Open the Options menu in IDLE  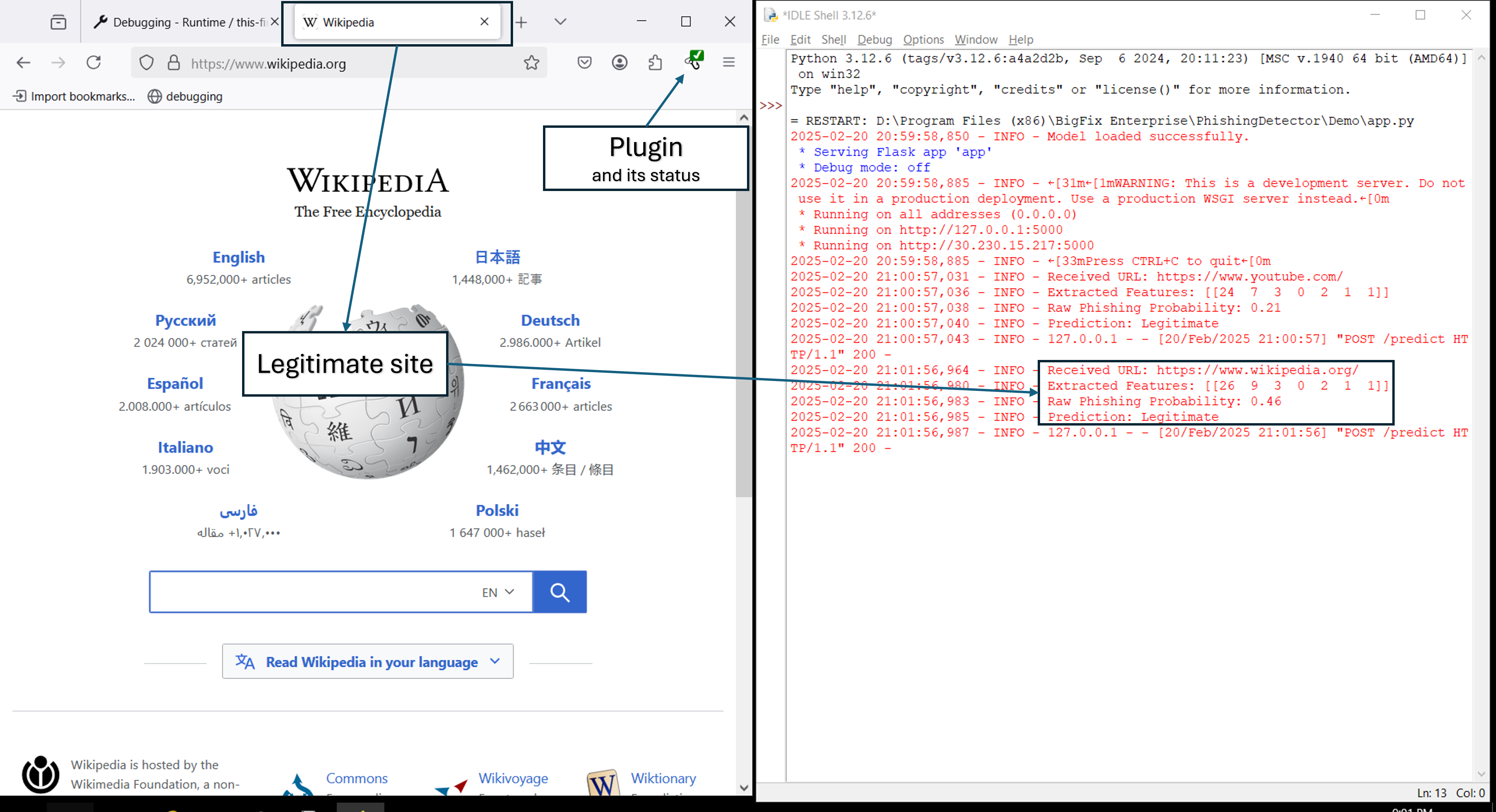(x=923, y=39)
